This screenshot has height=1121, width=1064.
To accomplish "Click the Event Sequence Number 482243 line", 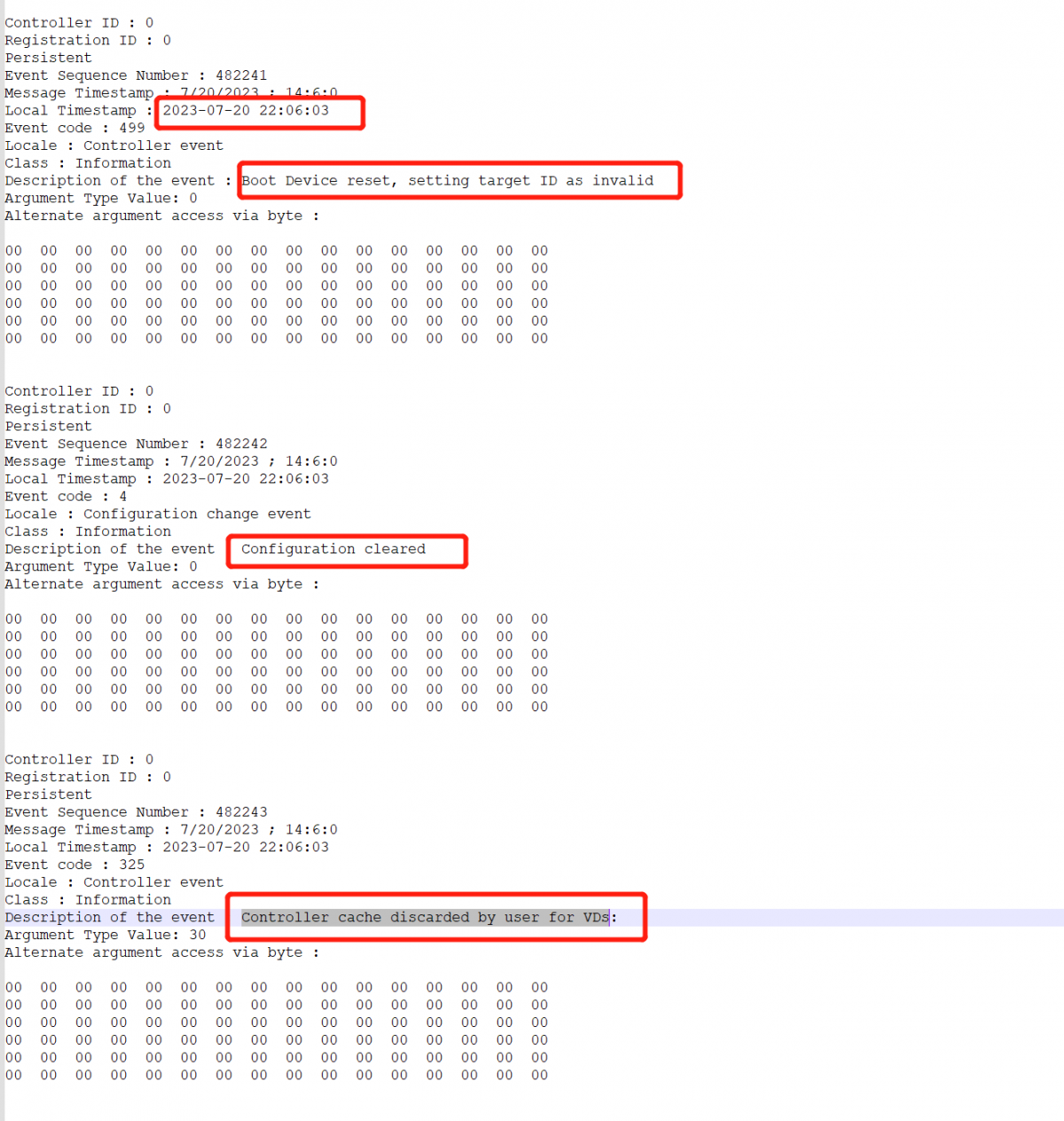I will pyautogui.click(x=136, y=812).
